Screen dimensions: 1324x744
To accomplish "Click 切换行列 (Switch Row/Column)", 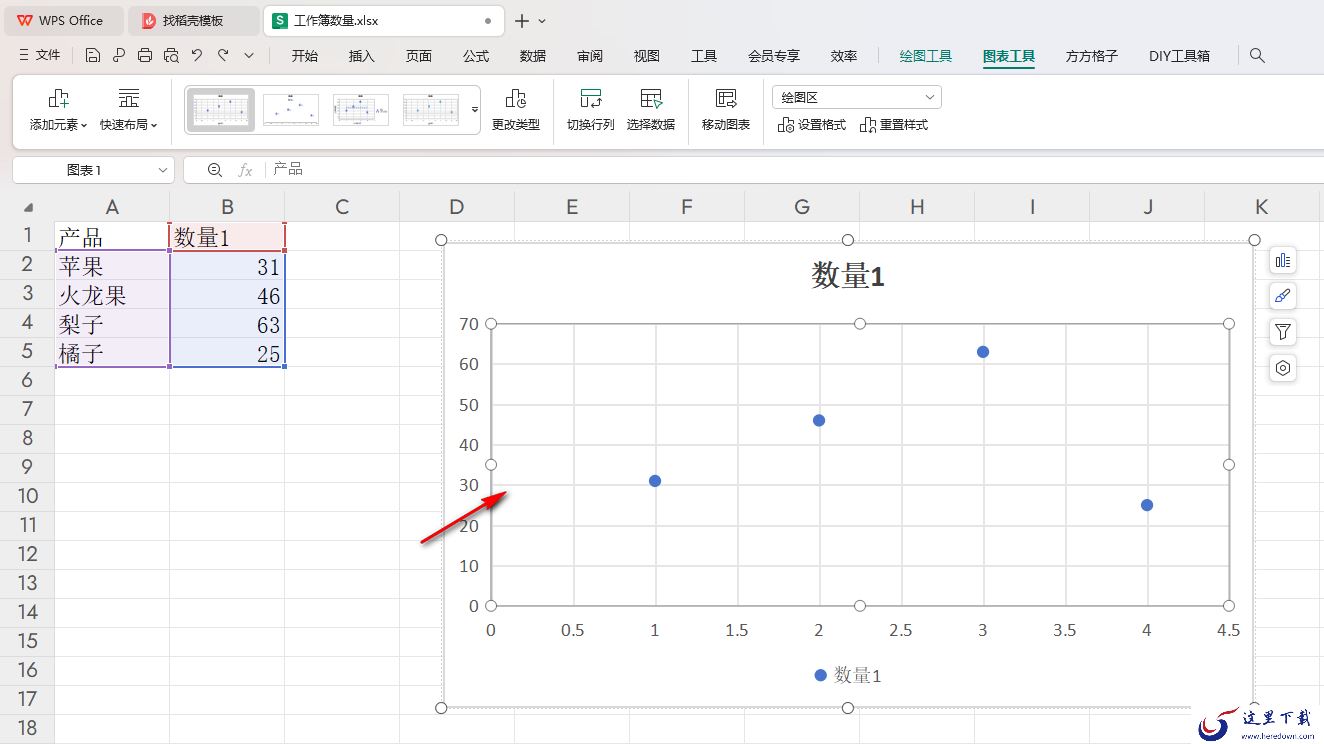I will [x=591, y=110].
